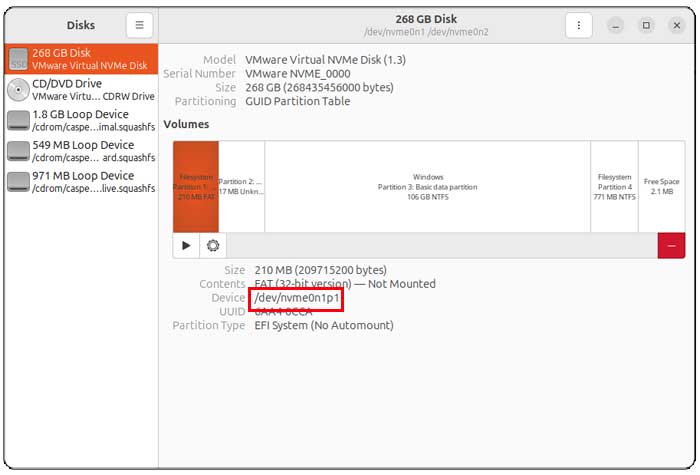Screen dimensions: 700x475
Task: Click the model text VMware Virtual NVMe Disk (1.3)
Action: tap(325, 60)
